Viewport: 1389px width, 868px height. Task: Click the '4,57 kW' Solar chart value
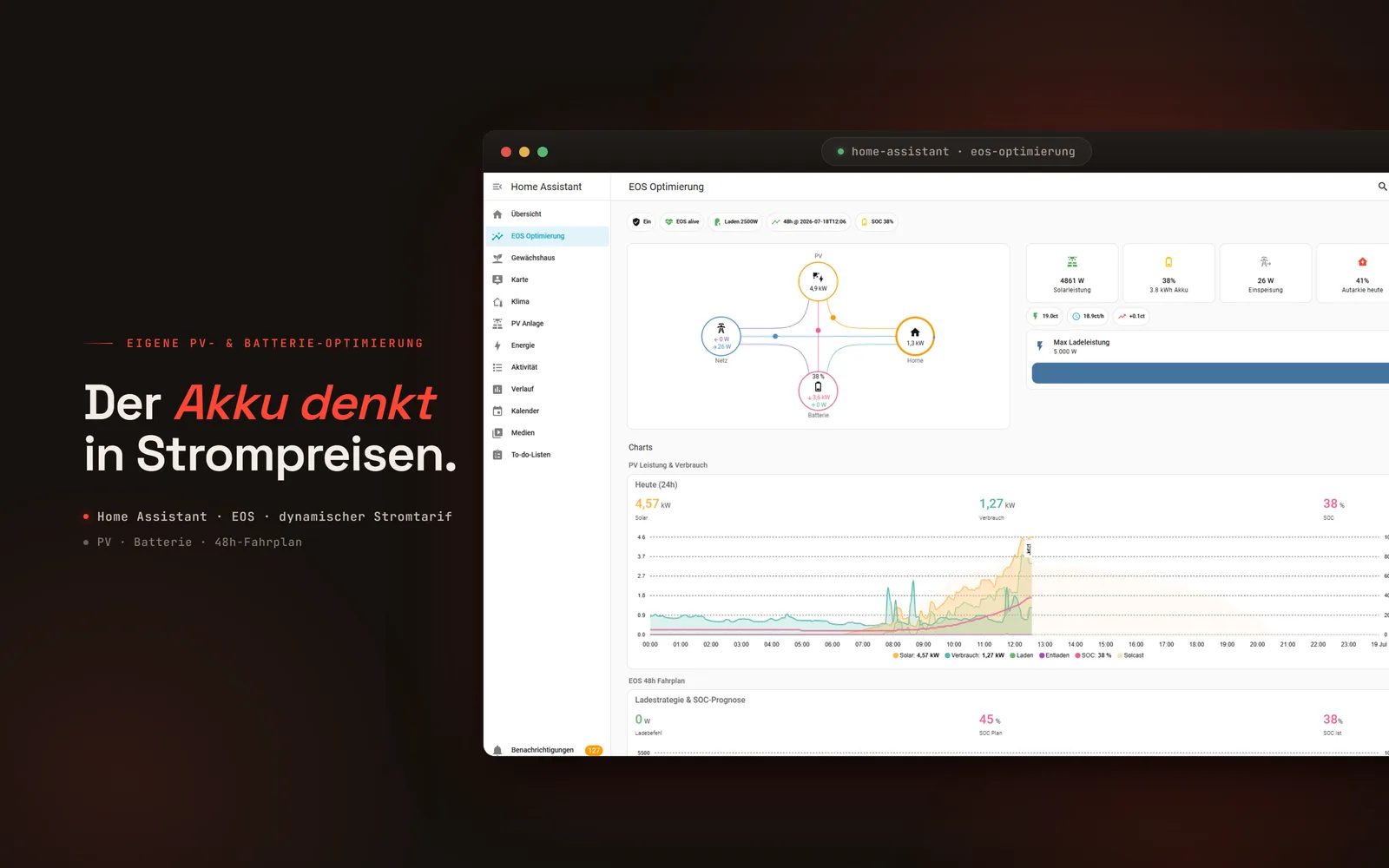pos(653,503)
